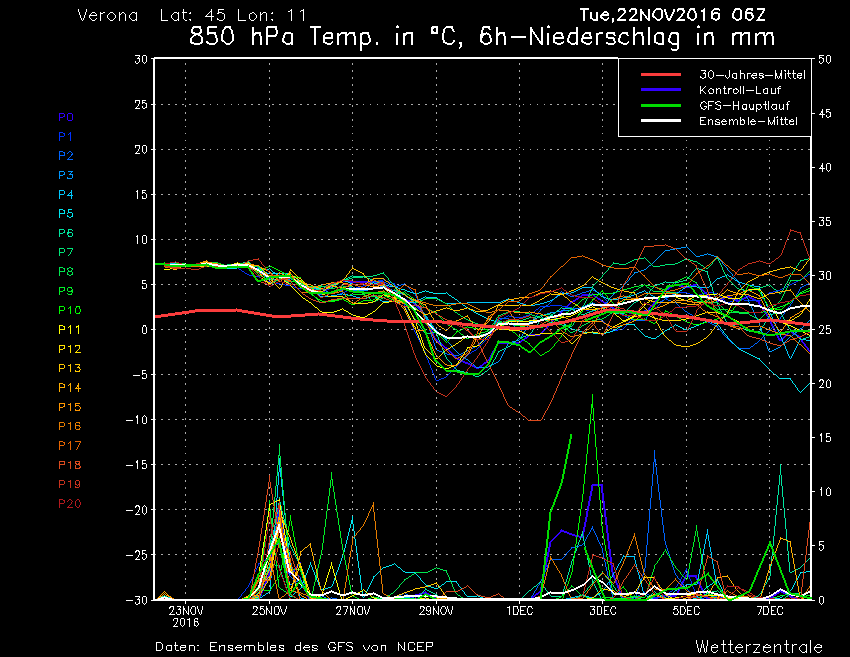Click the "850 hPa Temp." chart title
Image resolution: width=850 pixels, height=657 pixels.
pyautogui.click(x=282, y=37)
